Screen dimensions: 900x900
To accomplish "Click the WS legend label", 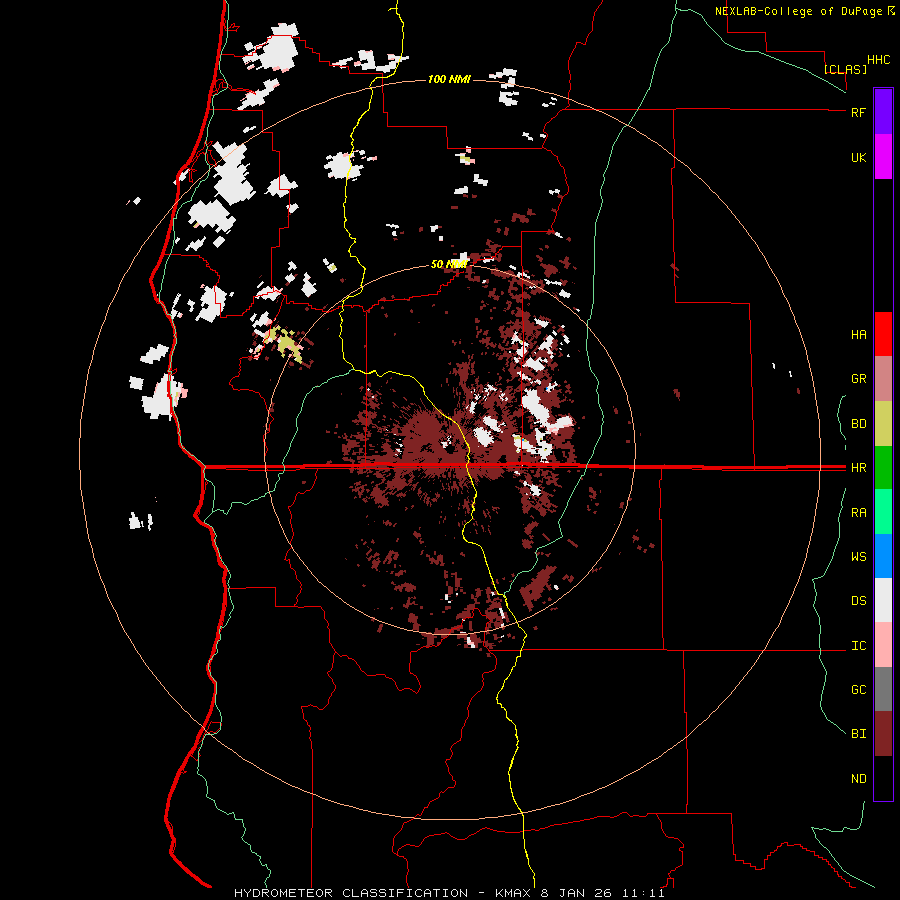I will [858, 557].
